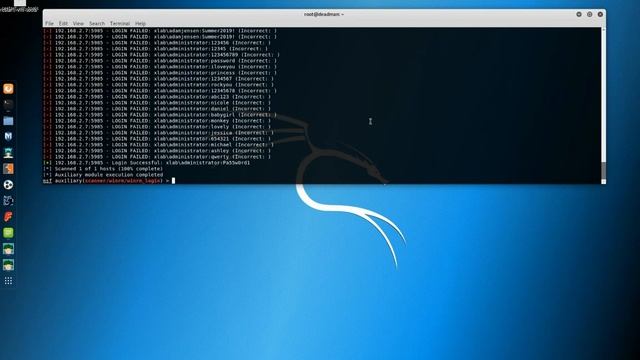The image size is (640, 360).
Task: Click the 'Login Successful' line with Pa55w0rd1
Action: (x=147, y=162)
